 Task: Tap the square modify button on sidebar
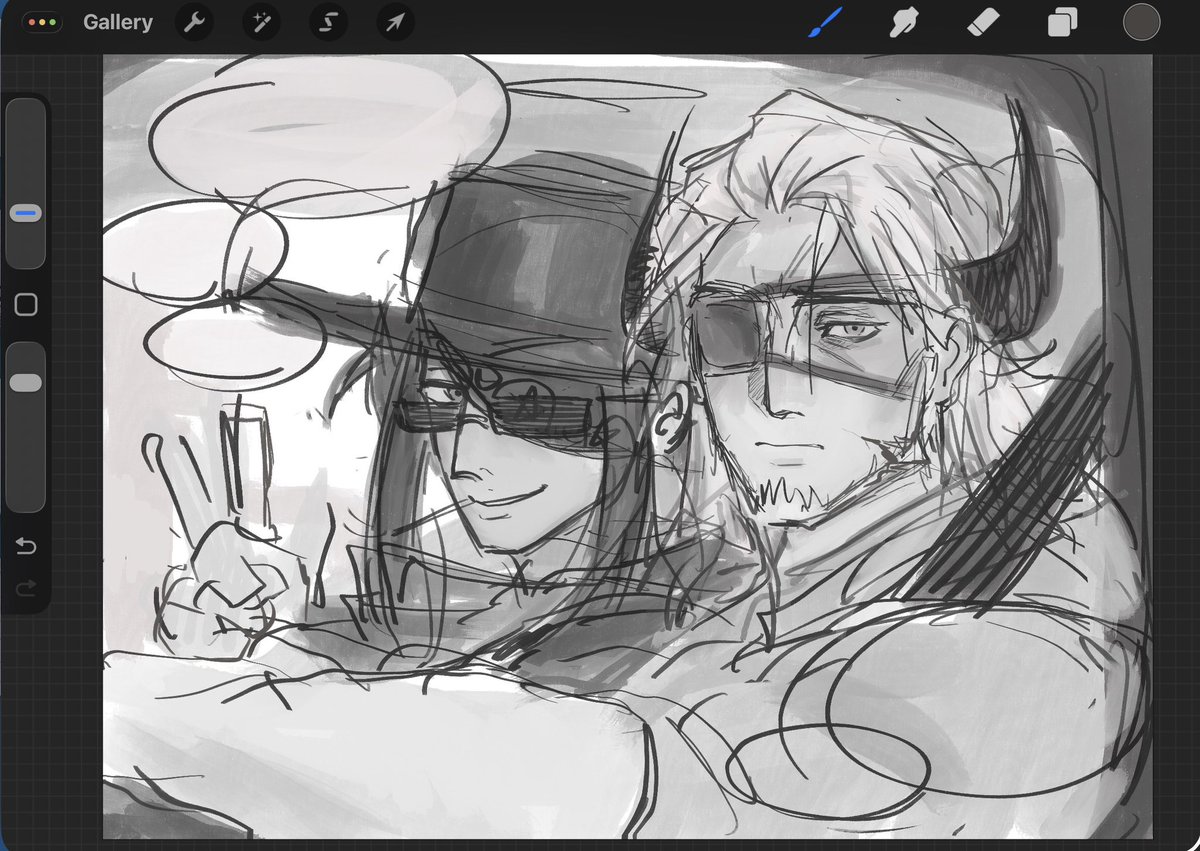coord(26,305)
